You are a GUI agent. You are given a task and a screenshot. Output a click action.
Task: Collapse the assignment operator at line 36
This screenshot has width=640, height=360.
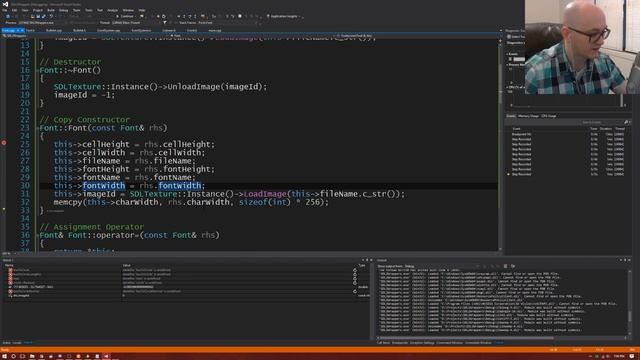pos(38,236)
